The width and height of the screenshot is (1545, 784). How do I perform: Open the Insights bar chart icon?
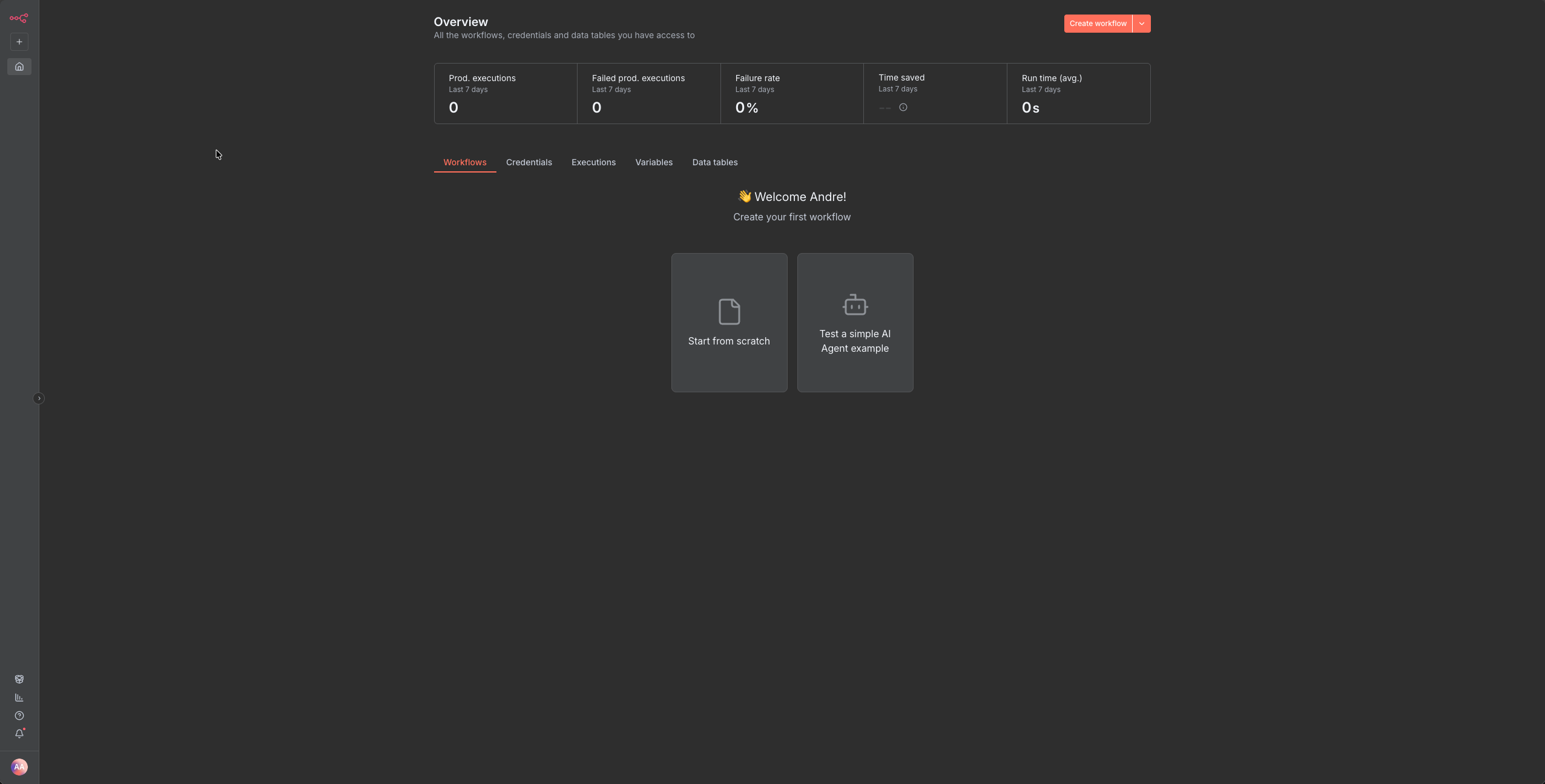pyautogui.click(x=19, y=697)
